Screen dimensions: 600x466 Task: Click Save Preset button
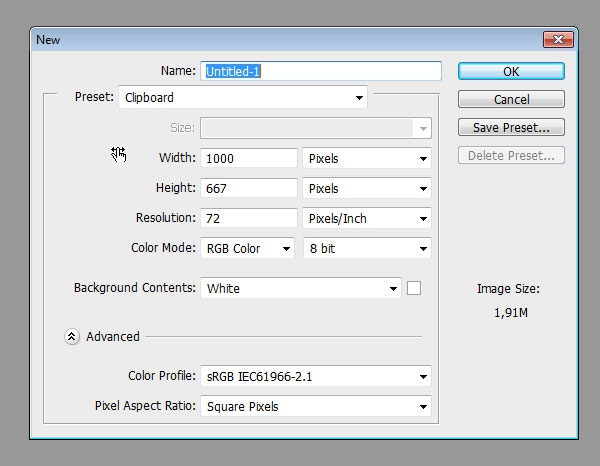tap(511, 128)
